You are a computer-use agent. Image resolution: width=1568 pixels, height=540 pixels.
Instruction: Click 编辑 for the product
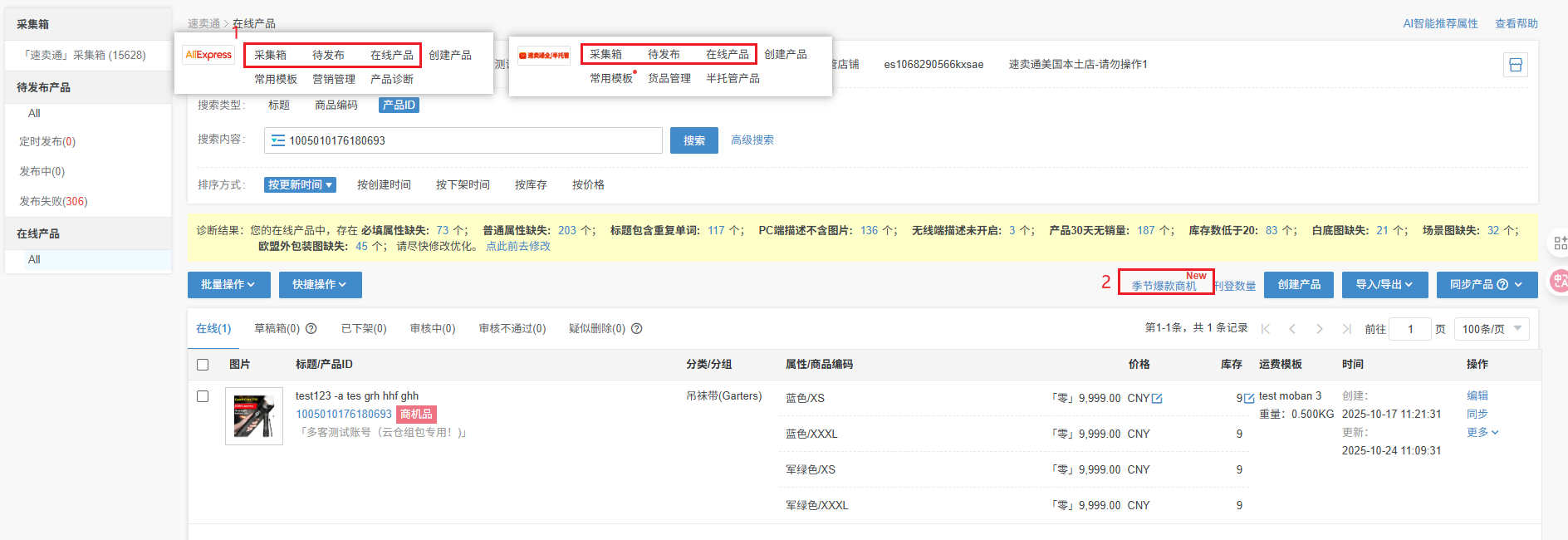pos(1477,395)
